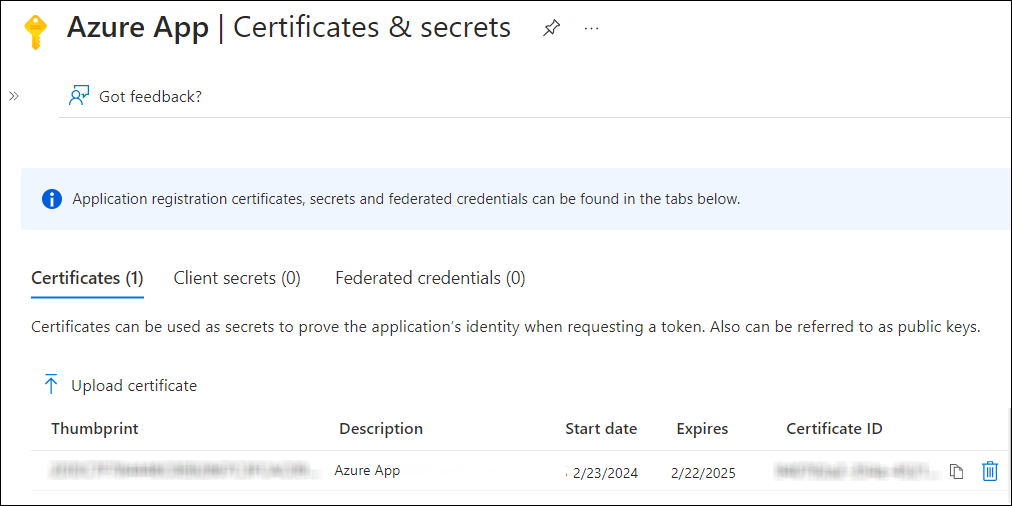Open the Federated credentials (0) tab

coord(430,278)
